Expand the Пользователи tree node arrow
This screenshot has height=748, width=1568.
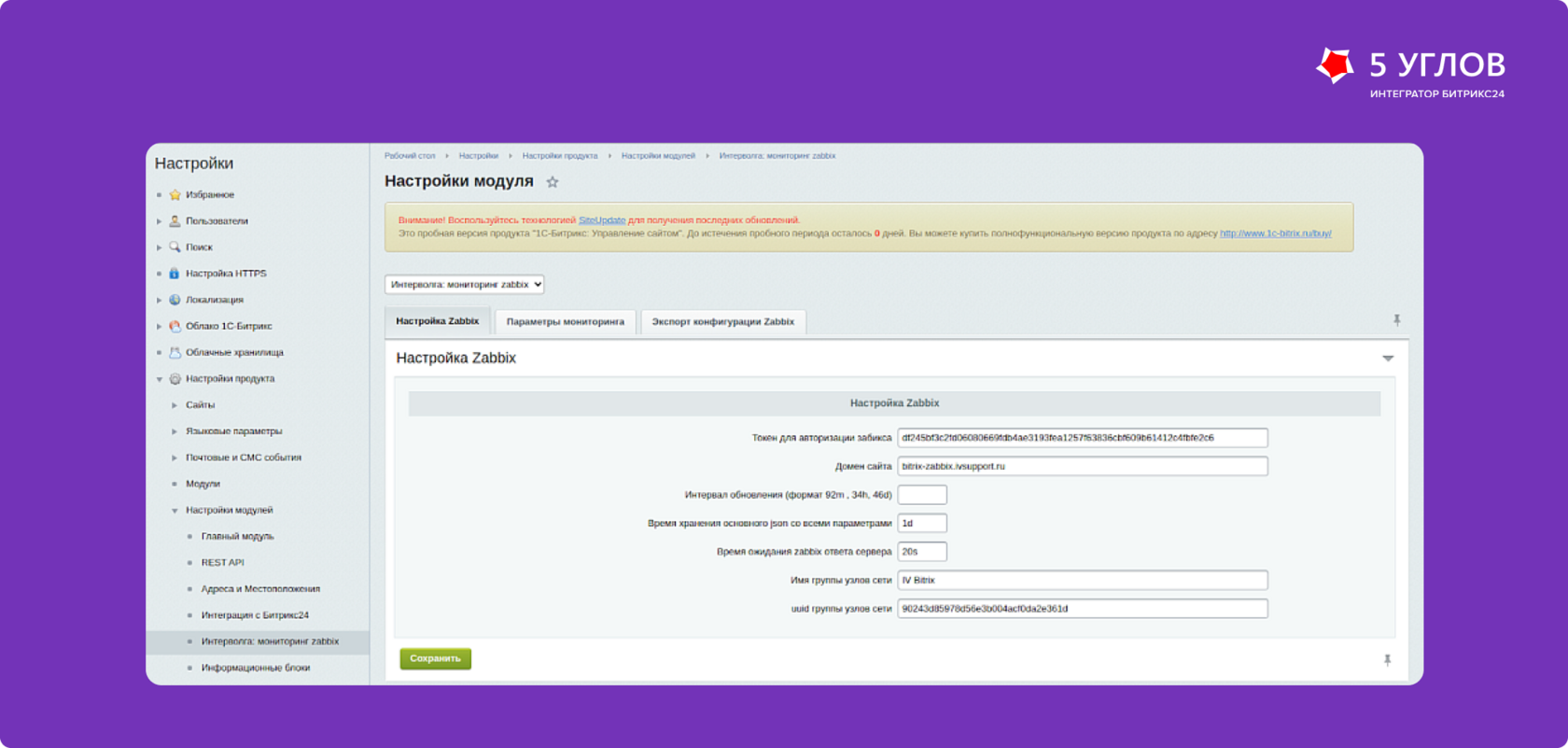pos(160,221)
